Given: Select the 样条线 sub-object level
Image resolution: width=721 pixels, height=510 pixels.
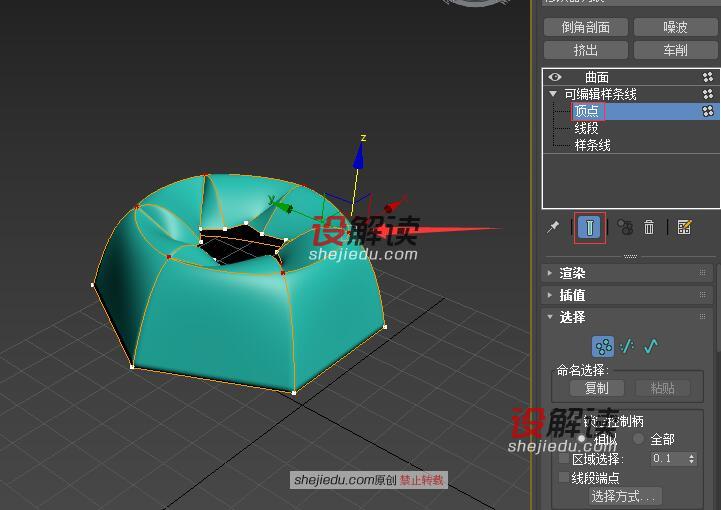Looking at the screenshot, I should [592, 145].
